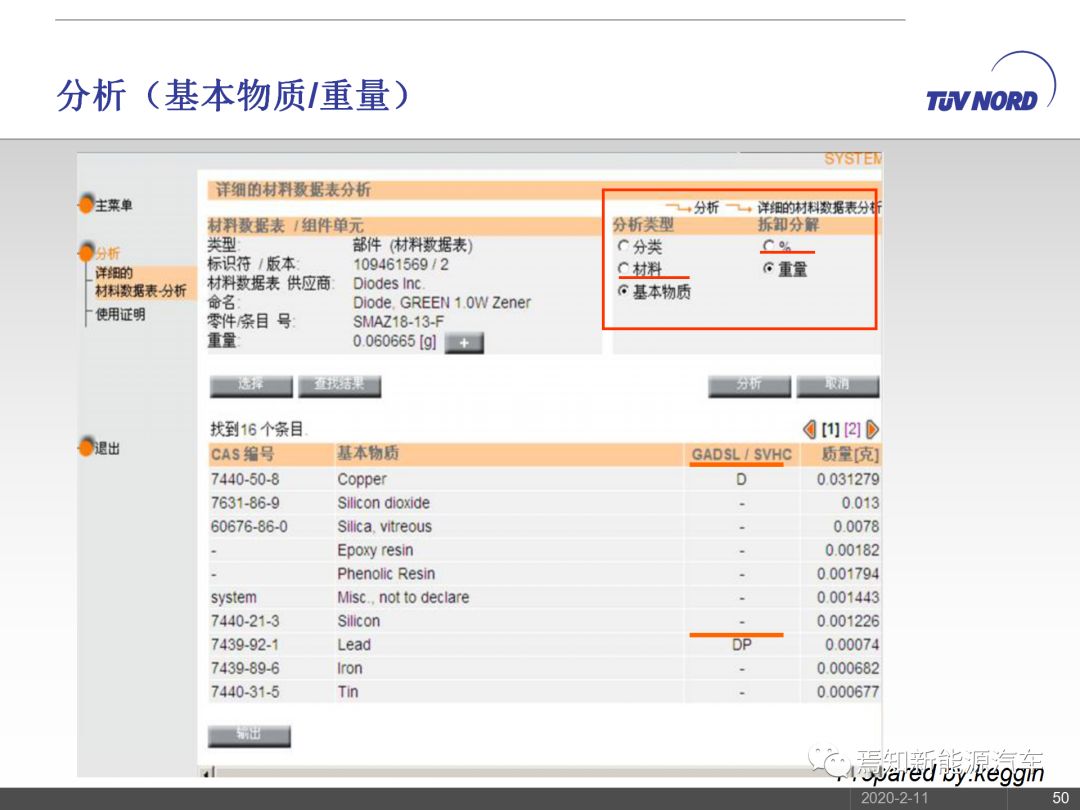Jump to results page [2]
1080x810 pixels.
tap(852, 429)
